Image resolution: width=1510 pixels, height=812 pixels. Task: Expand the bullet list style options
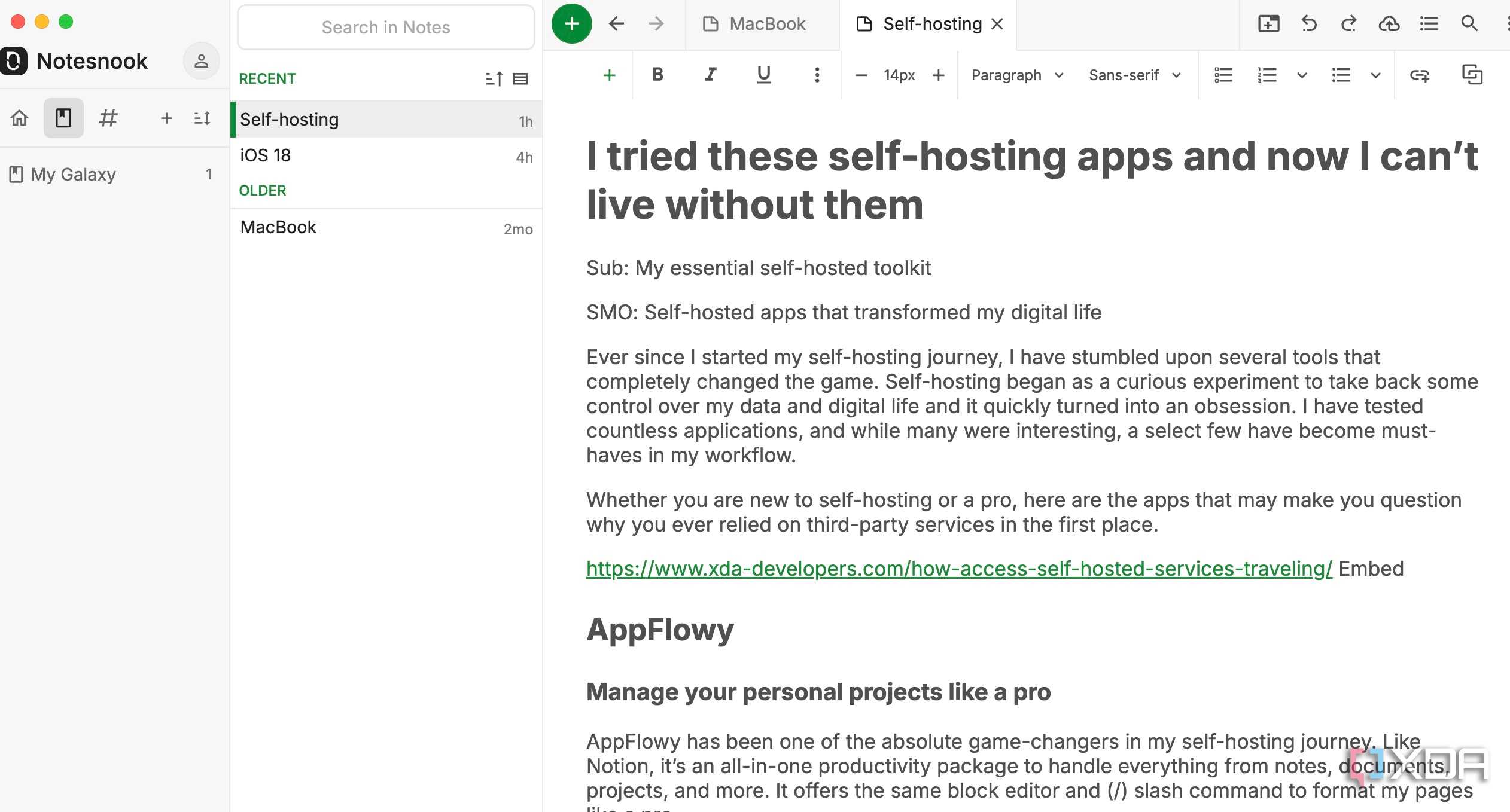[1375, 75]
